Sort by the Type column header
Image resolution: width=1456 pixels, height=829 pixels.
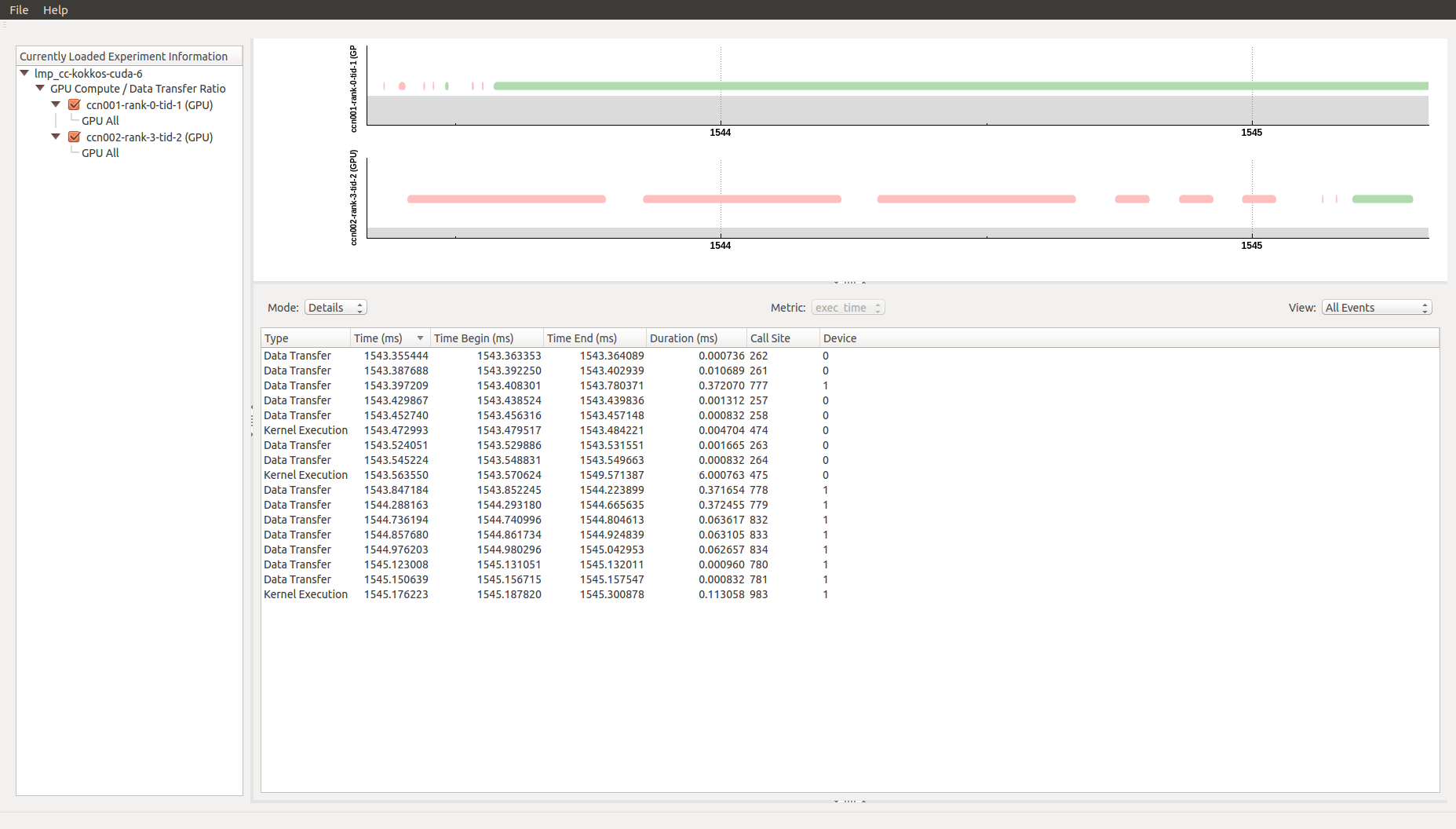[x=305, y=338]
